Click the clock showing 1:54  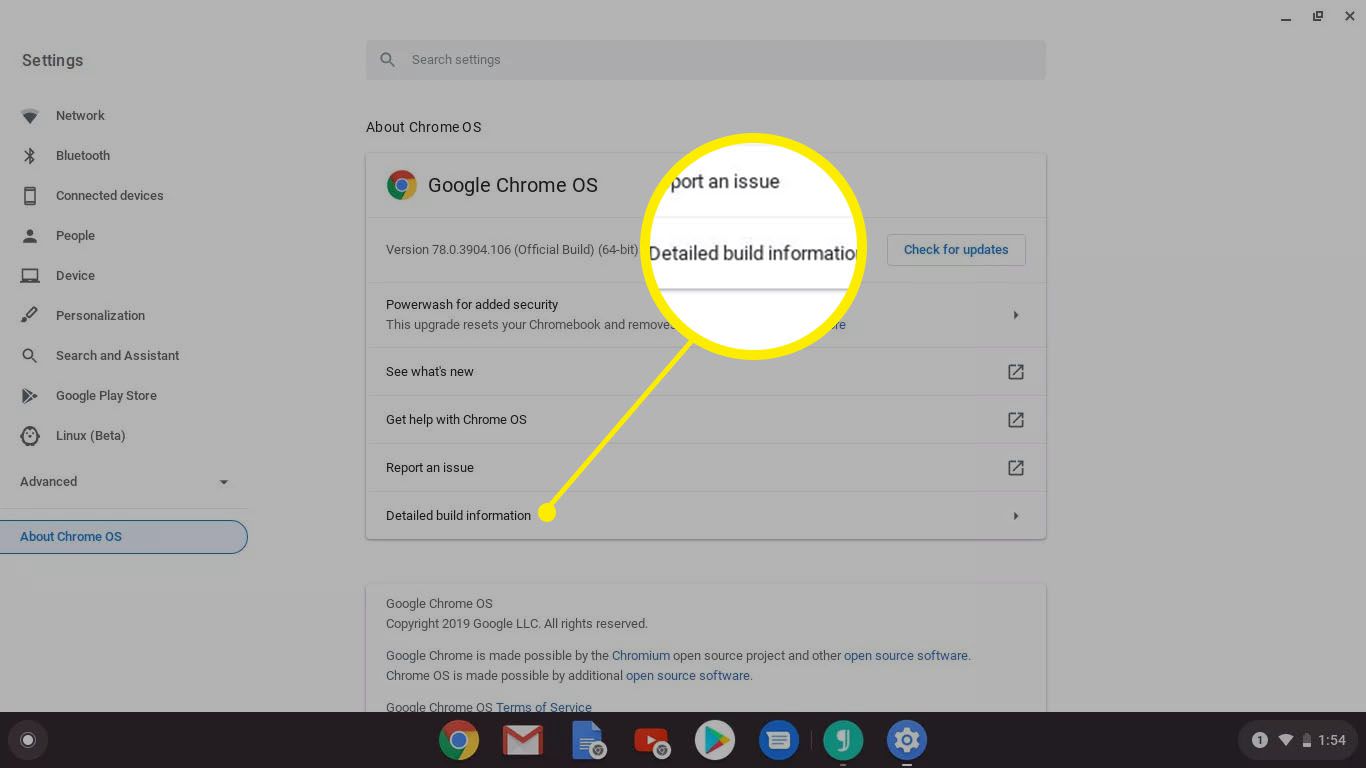coord(1332,740)
